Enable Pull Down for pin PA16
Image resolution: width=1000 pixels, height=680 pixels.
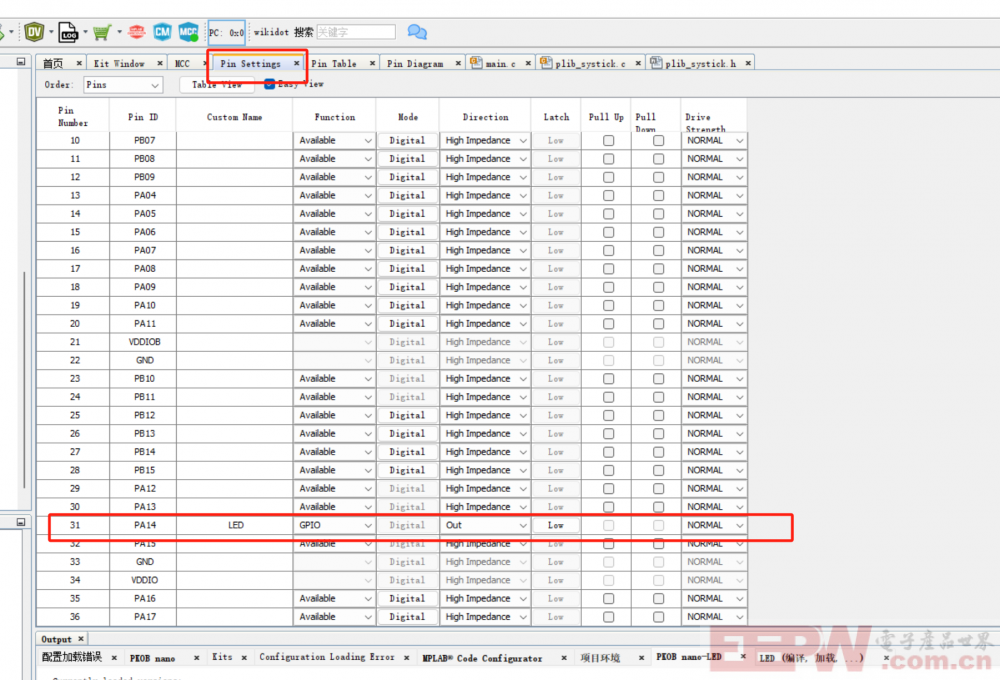pyautogui.click(x=658, y=598)
